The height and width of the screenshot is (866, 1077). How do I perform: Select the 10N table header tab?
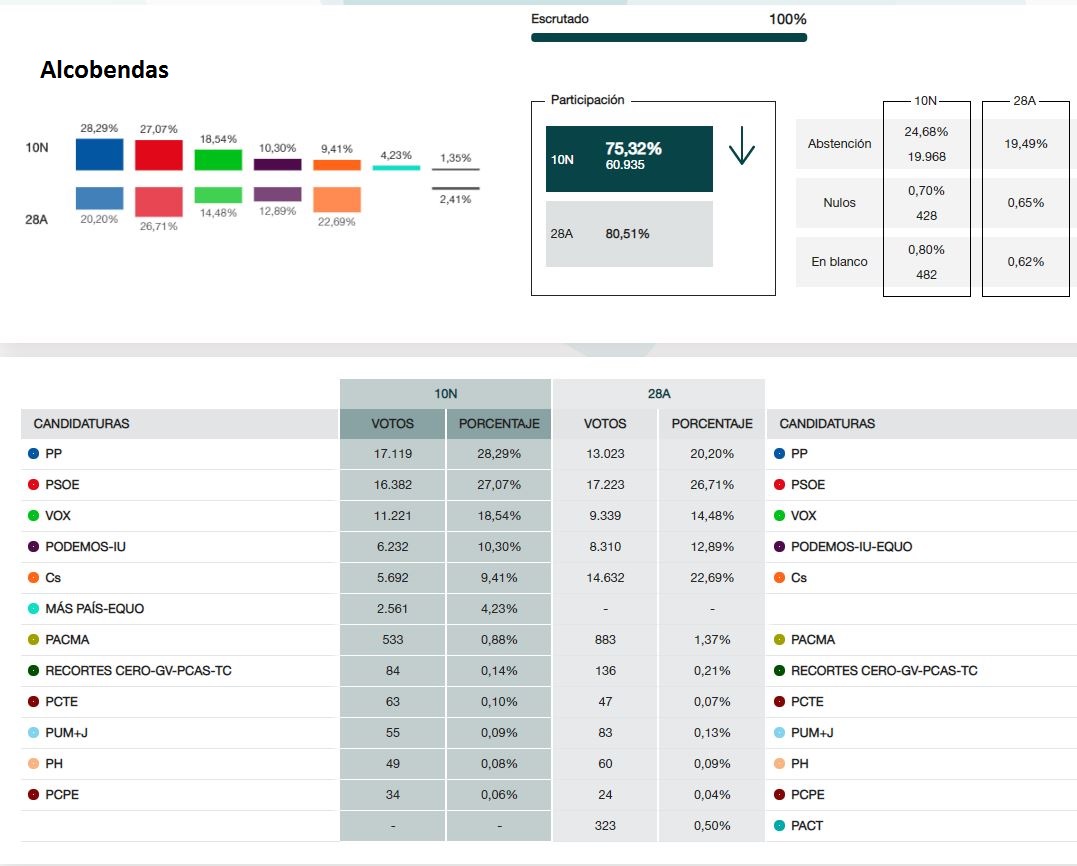445,394
